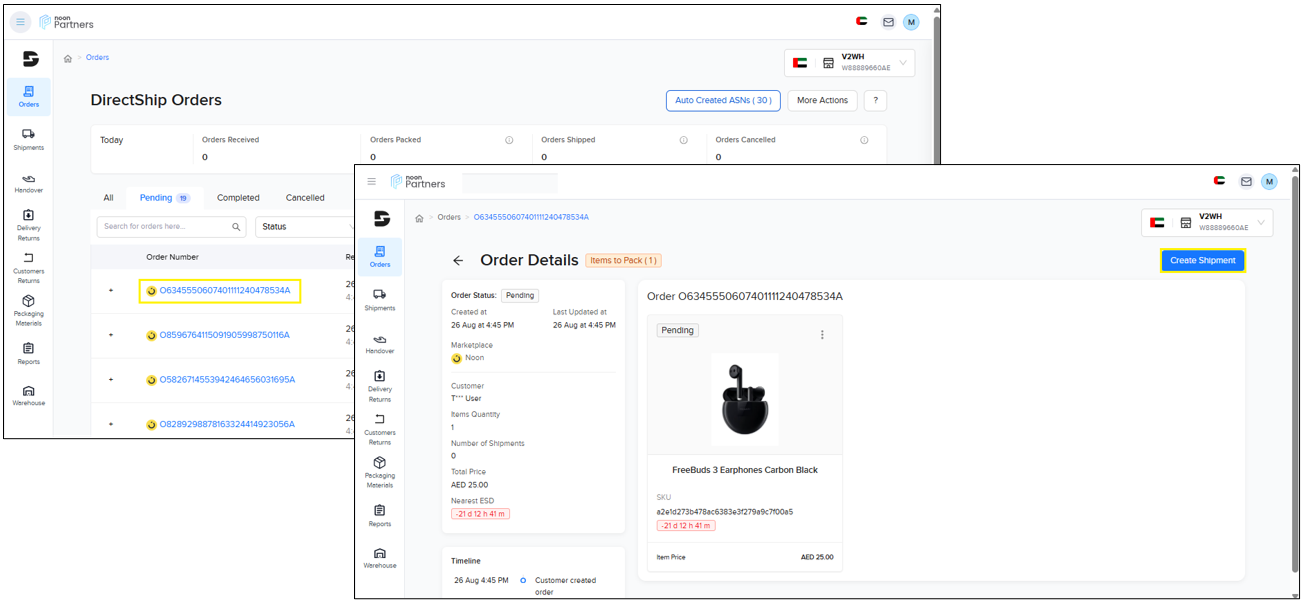Click the mail icon in the Order Details window
1304x602 pixels.
click(x=1246, y=182)
